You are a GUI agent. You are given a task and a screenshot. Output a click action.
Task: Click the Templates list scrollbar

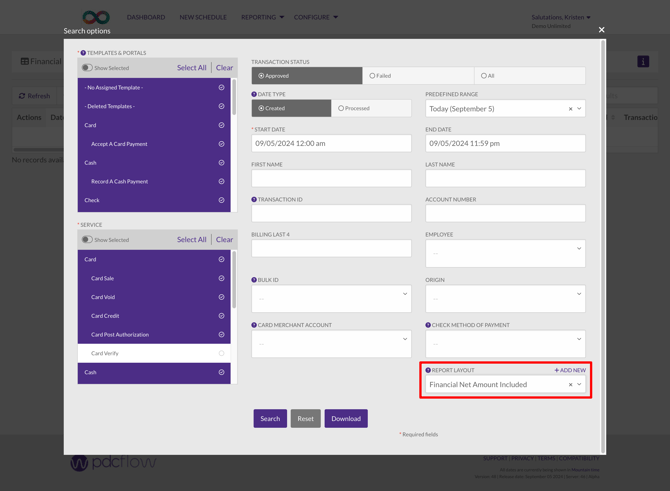pos(234,97)
